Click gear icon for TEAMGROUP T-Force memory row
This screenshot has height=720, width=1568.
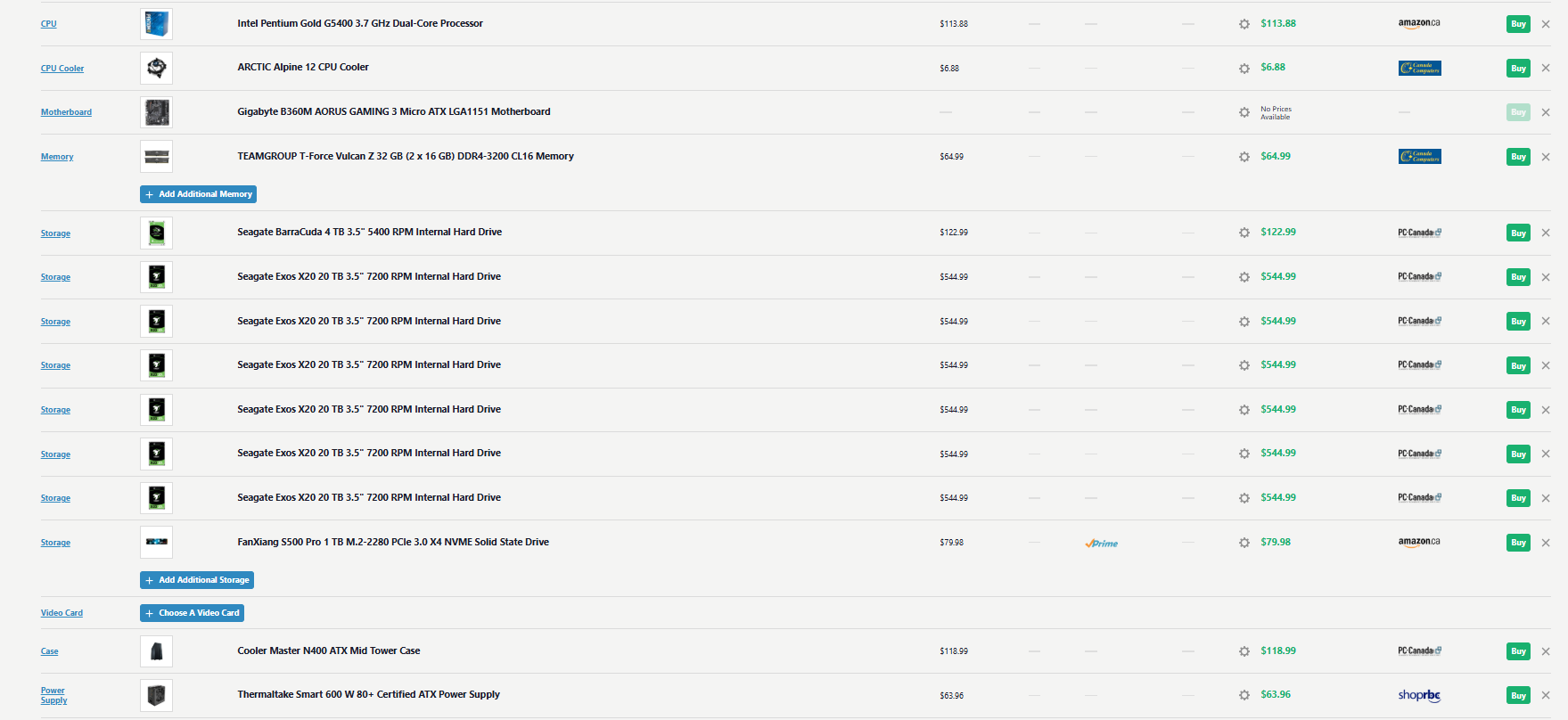[x=1244, y=157]
